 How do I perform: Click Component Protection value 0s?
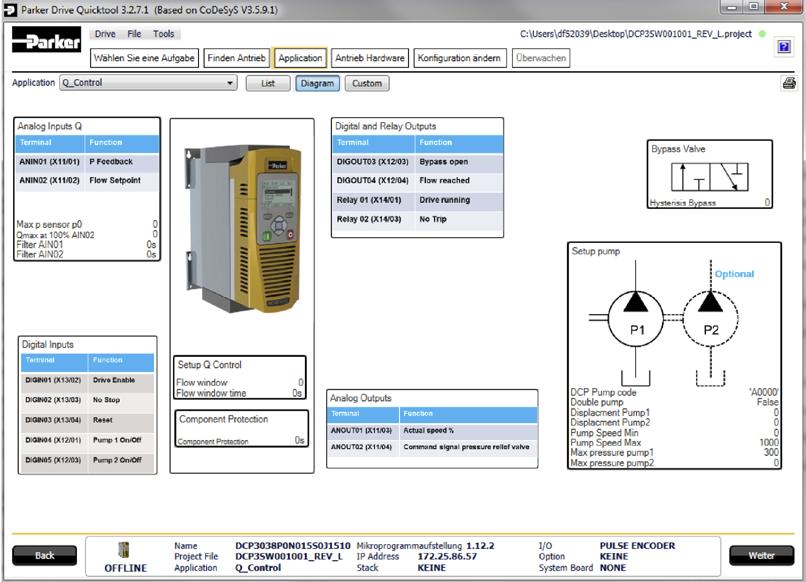coord(299,440)
